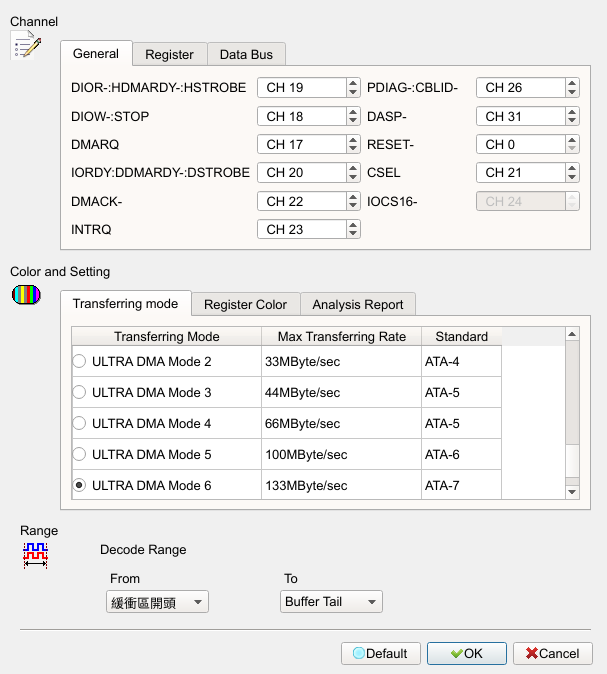Decrease INTRQ channel with down arrow

[x=353, y=234]
